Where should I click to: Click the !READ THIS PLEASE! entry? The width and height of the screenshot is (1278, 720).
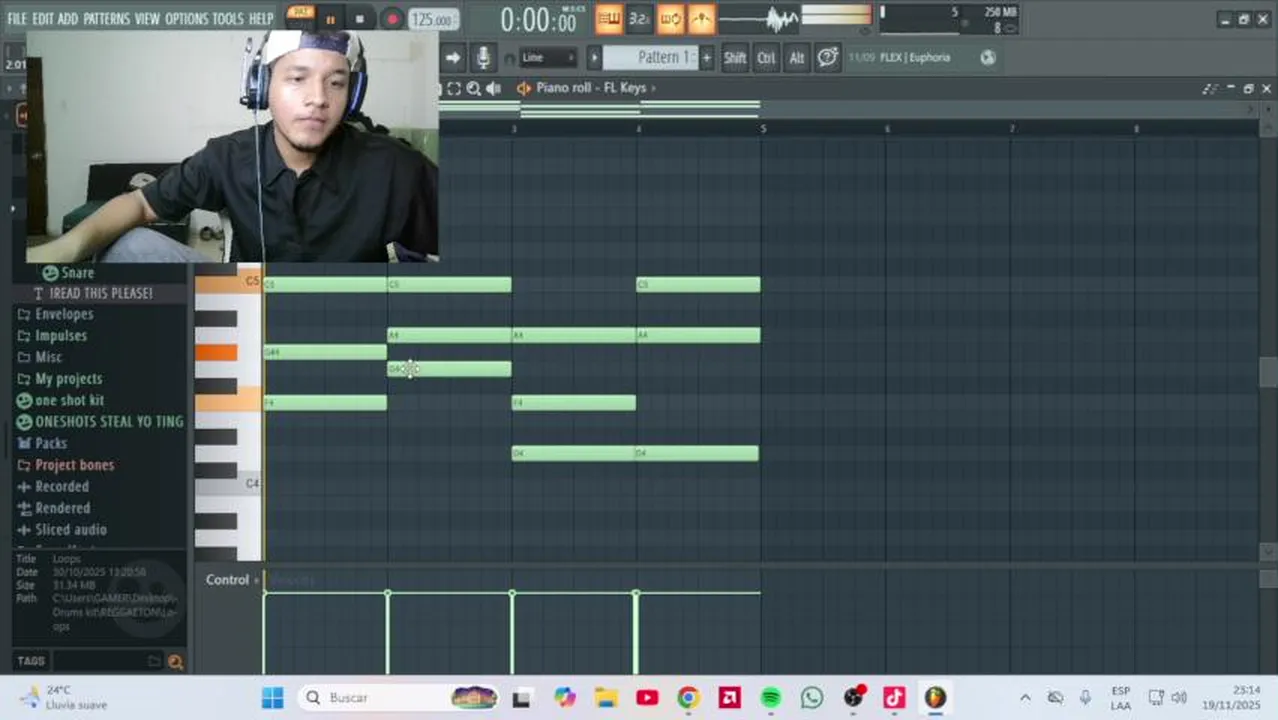tap(101, 293)
